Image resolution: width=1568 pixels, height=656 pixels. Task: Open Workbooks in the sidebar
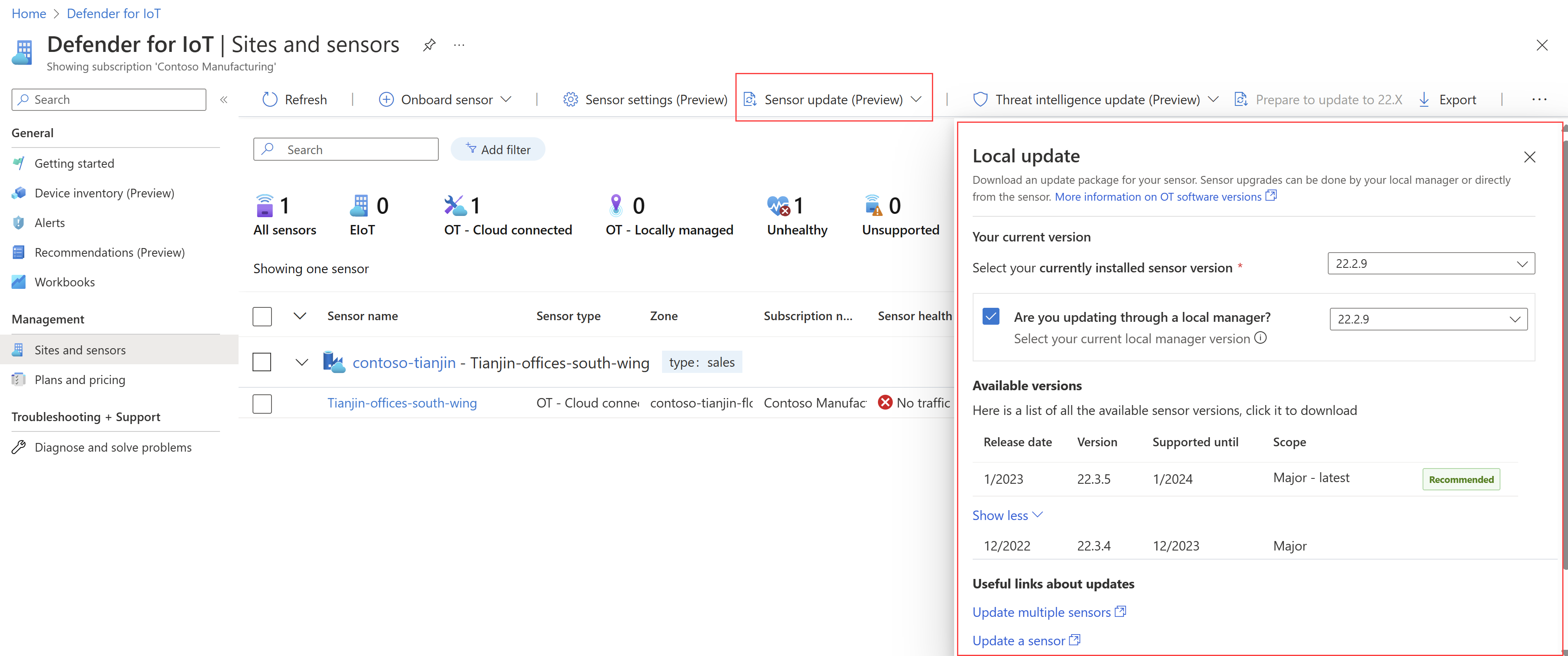[65, 282]
